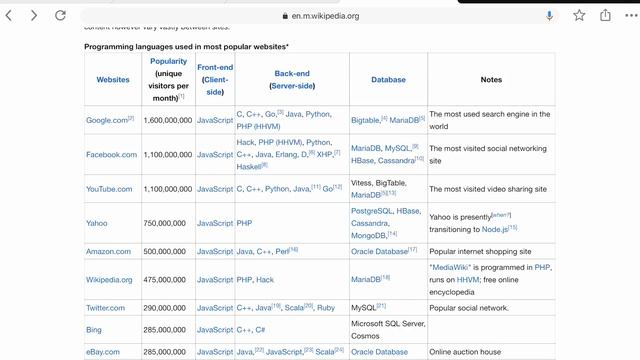Click Bigtable database link
The image size is (640, 360).
[365, 120]
